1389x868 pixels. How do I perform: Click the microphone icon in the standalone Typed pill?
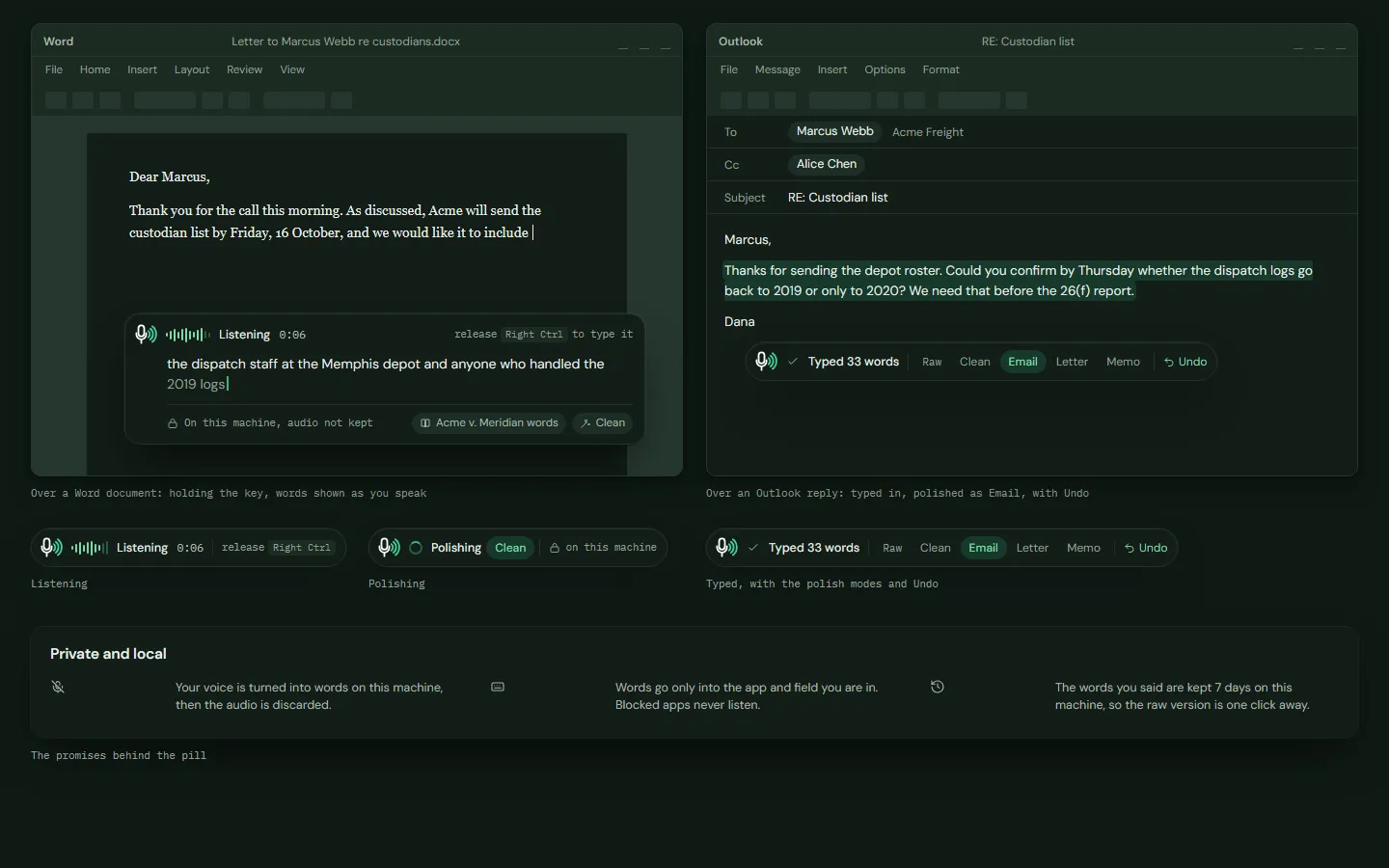726,547
